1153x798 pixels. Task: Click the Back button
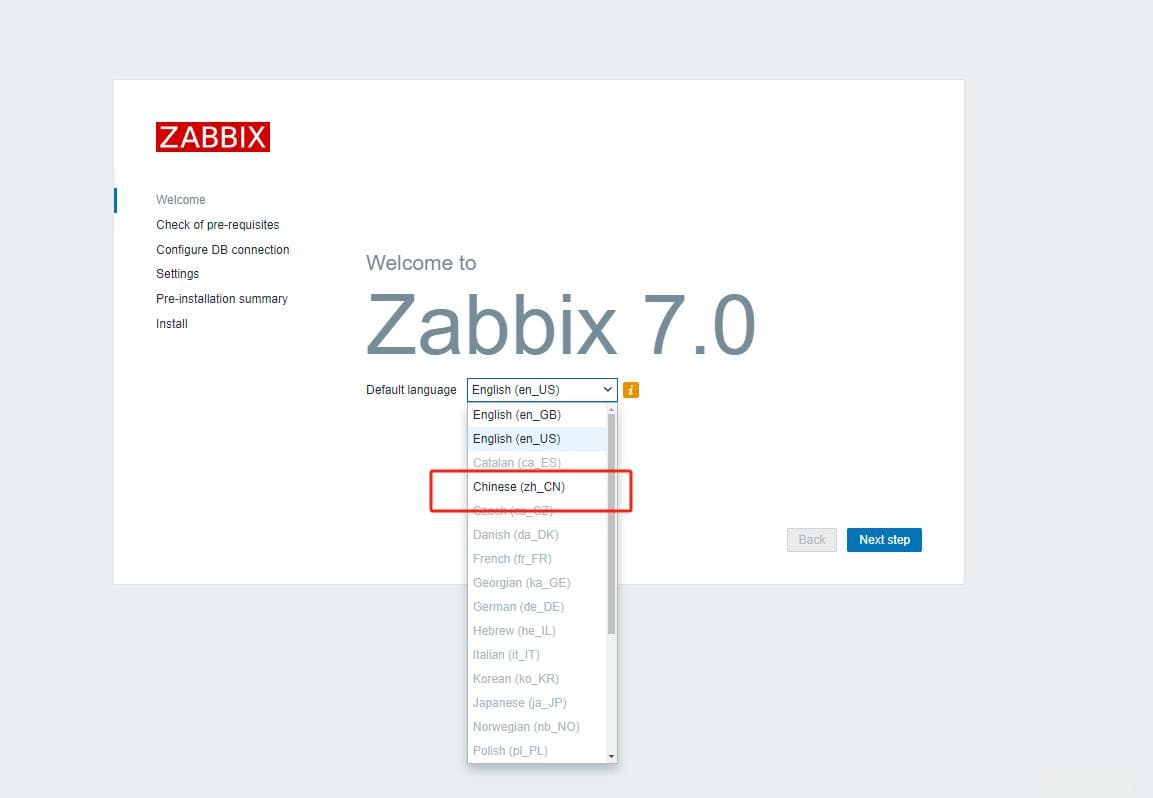pos(812,540)
